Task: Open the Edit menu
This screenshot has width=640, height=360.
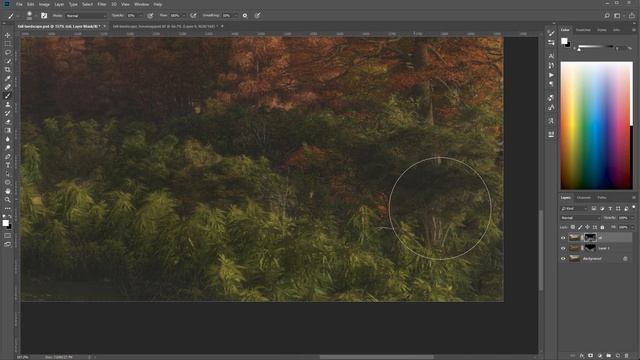Action: pos(31,4)
